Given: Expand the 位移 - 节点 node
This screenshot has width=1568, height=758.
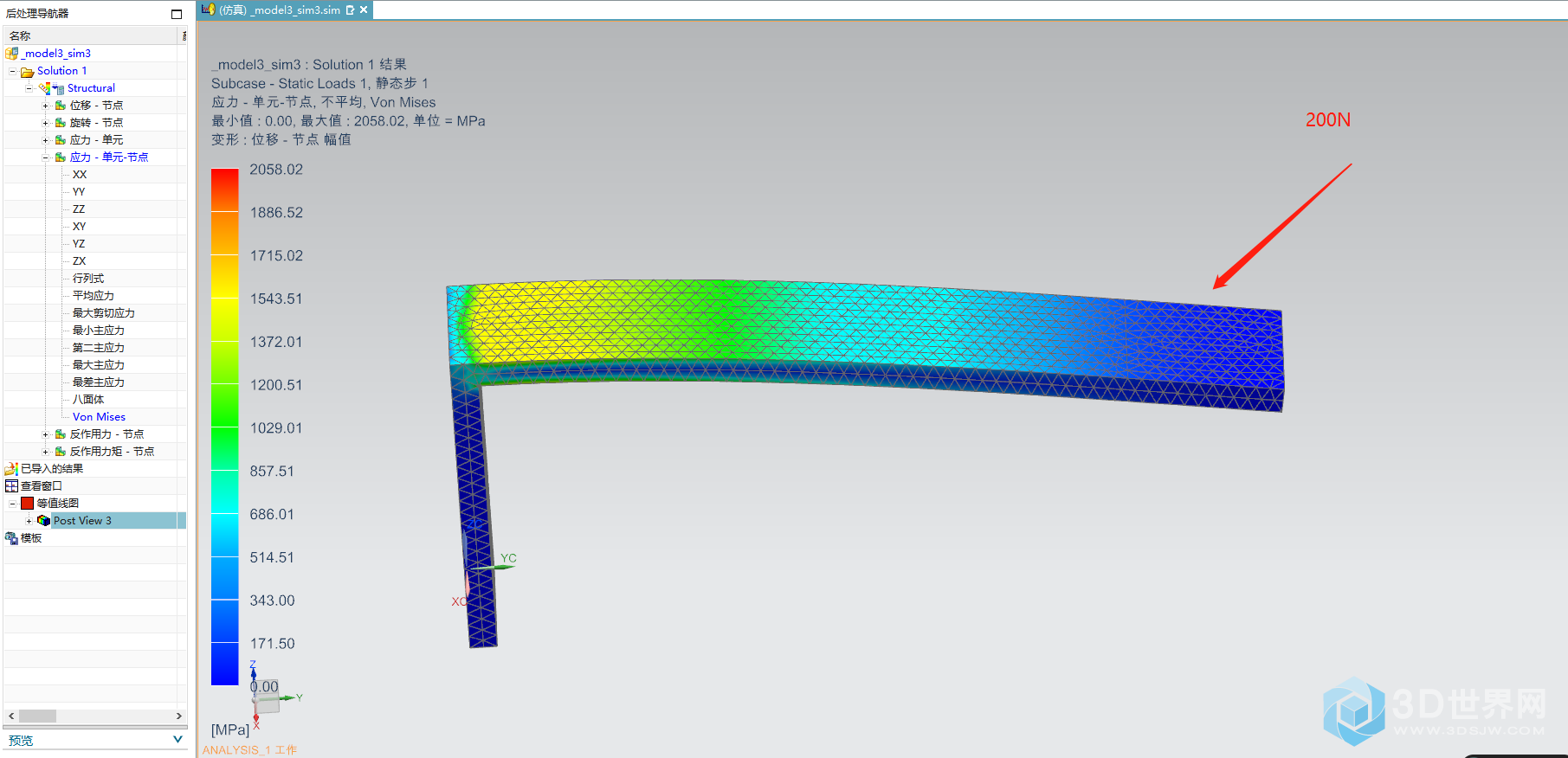Looking at the screenshot, I should [x=46, y=106].
